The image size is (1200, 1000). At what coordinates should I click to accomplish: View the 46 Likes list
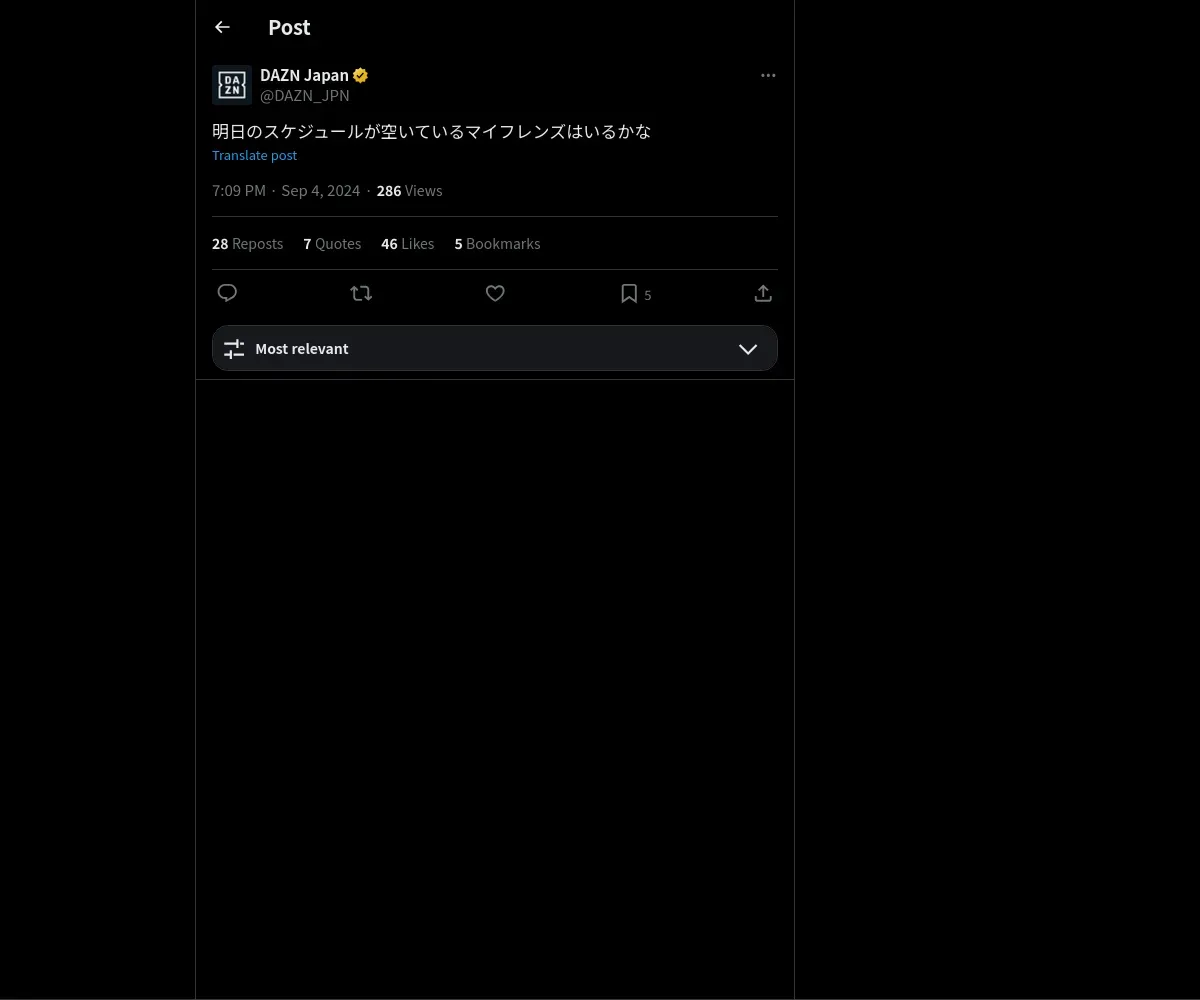[407, 244]
